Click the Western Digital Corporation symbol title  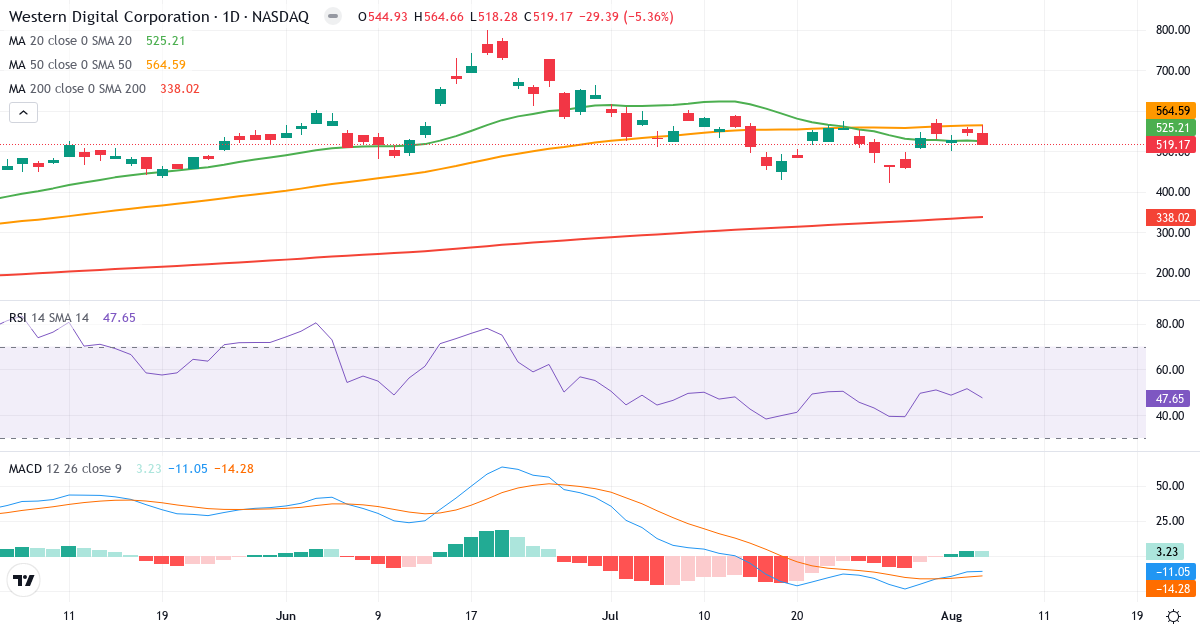pos(158,17)
